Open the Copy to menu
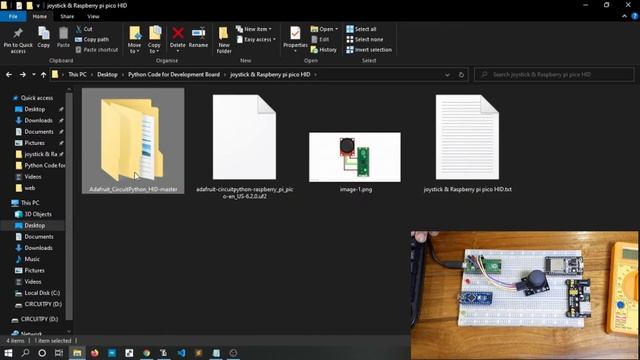This screenshot has width=640, height=360. [154, 40]
